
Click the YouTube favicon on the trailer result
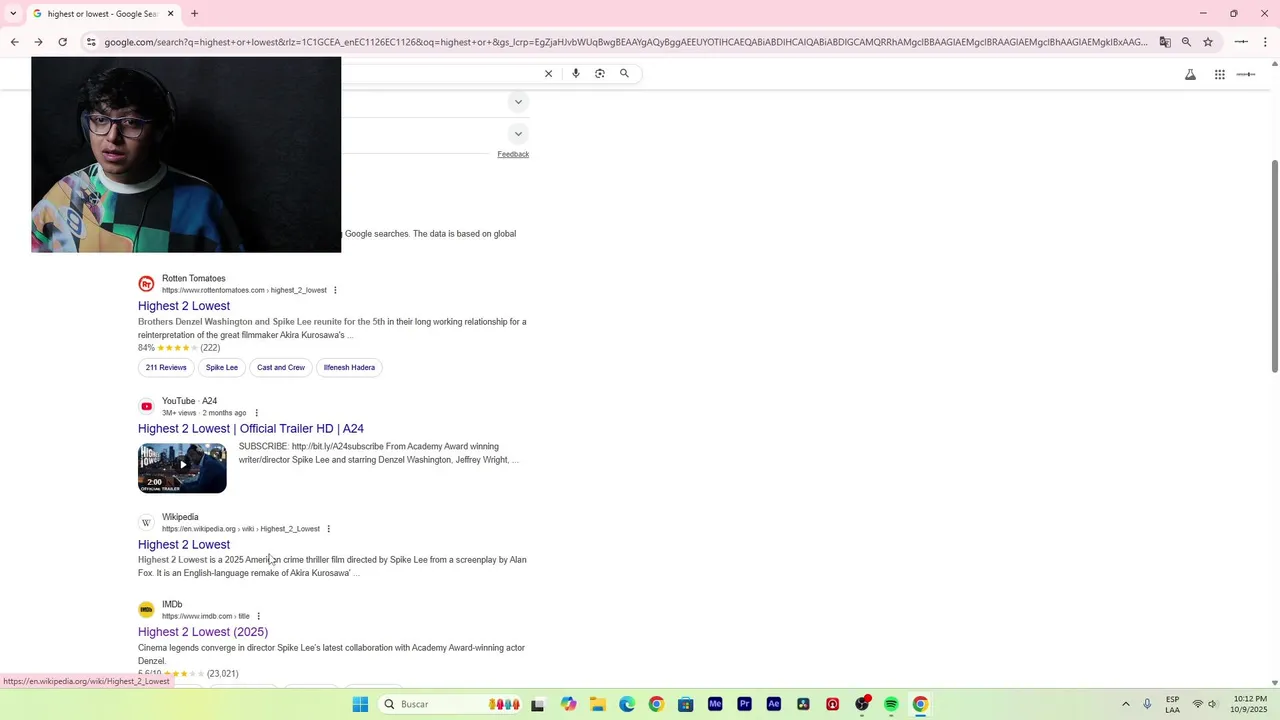146,406
